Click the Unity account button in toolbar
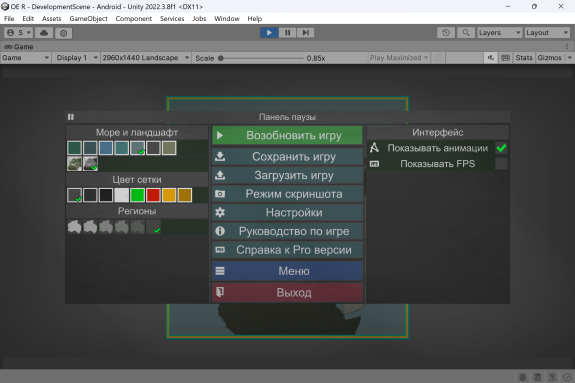The image size is (575, 383). [19, 33]
